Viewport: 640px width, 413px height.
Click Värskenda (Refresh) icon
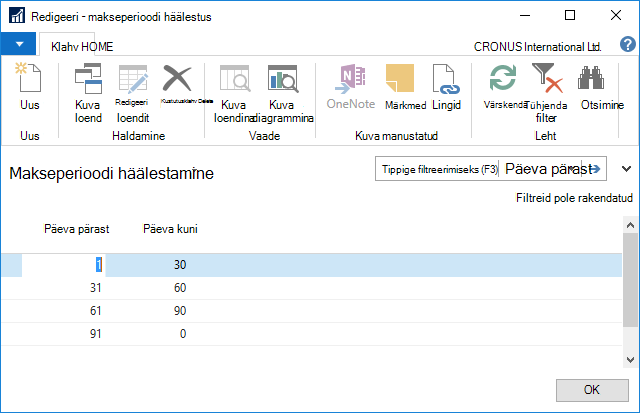pos(503,78)
